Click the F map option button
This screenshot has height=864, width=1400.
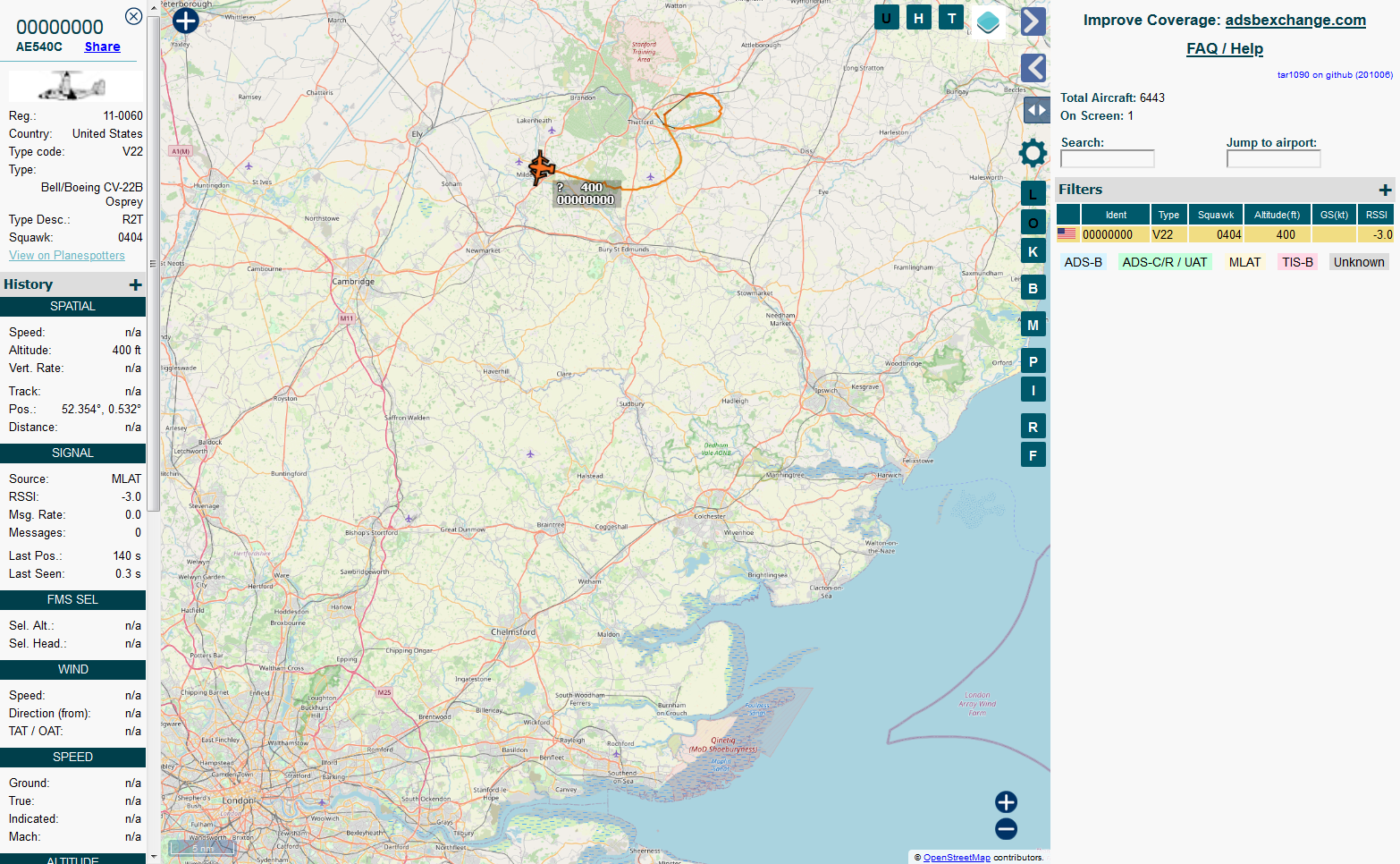click(1033, 455)
